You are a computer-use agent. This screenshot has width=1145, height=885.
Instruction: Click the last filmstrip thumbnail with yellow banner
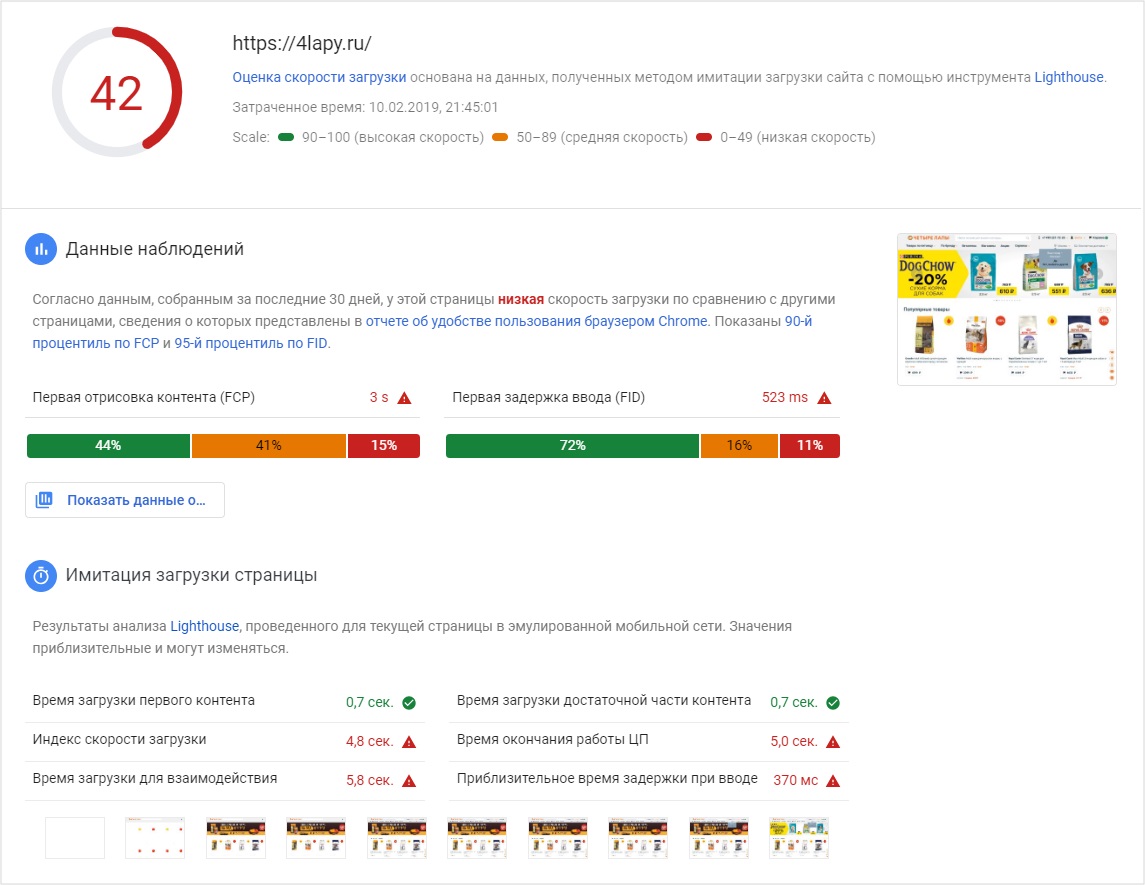[798, 838]
